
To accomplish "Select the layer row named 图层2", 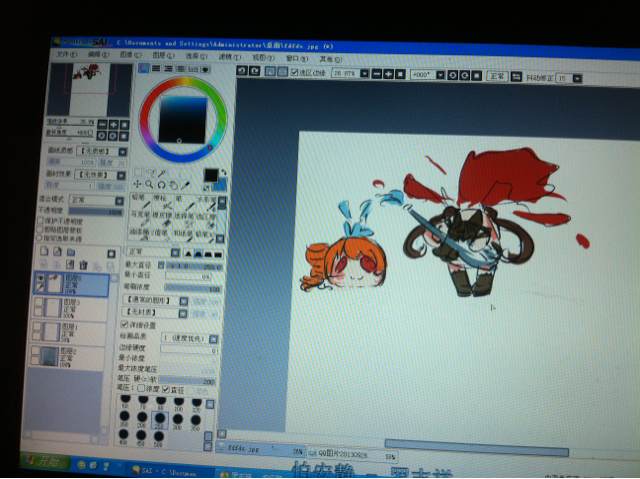I will point(67,357).
